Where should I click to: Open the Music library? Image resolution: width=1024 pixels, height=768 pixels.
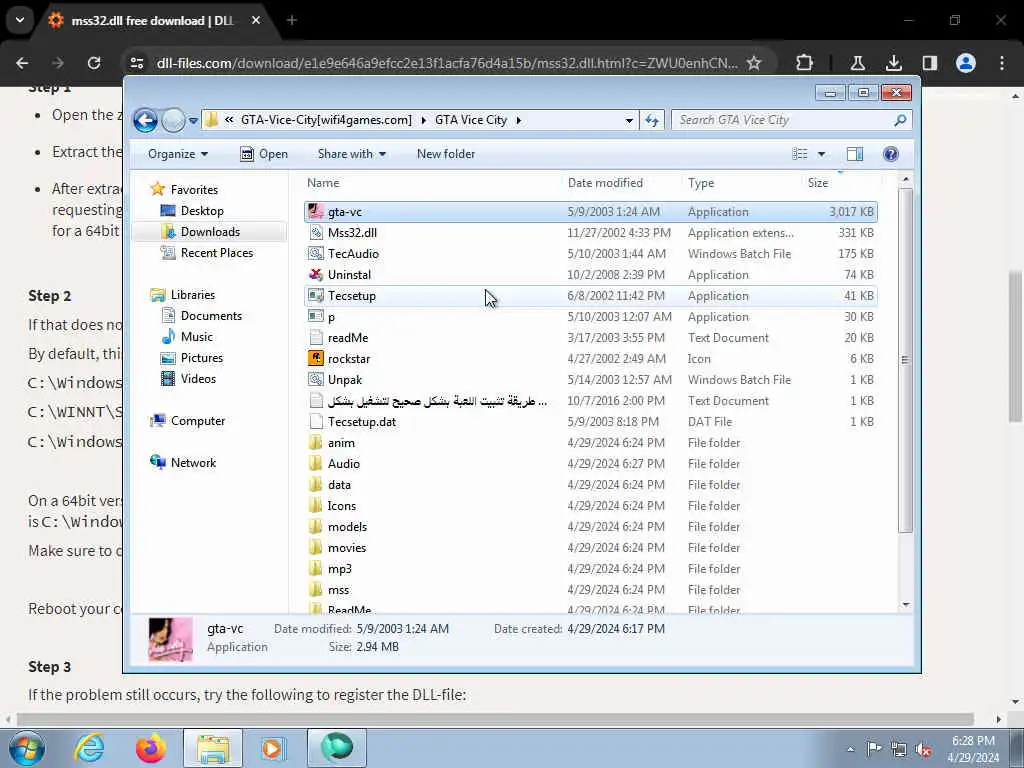click(x=197, y=336)
